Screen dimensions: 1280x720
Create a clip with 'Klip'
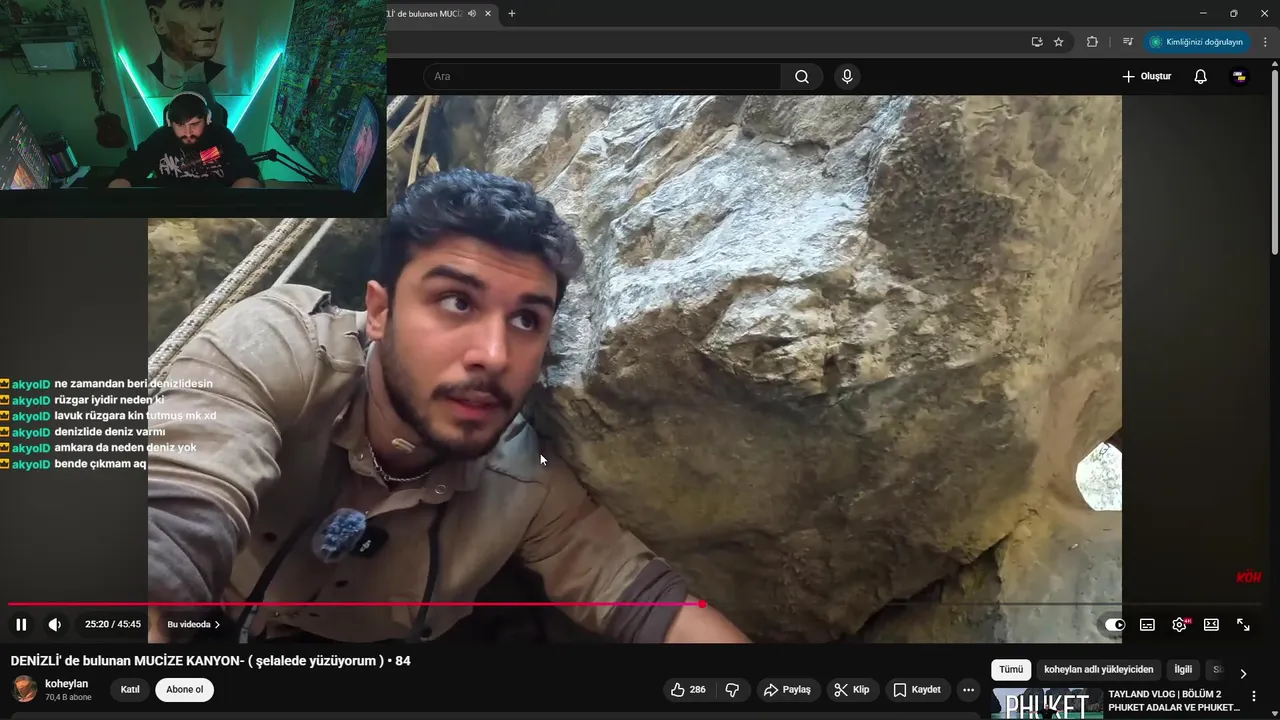coord(852,690)
